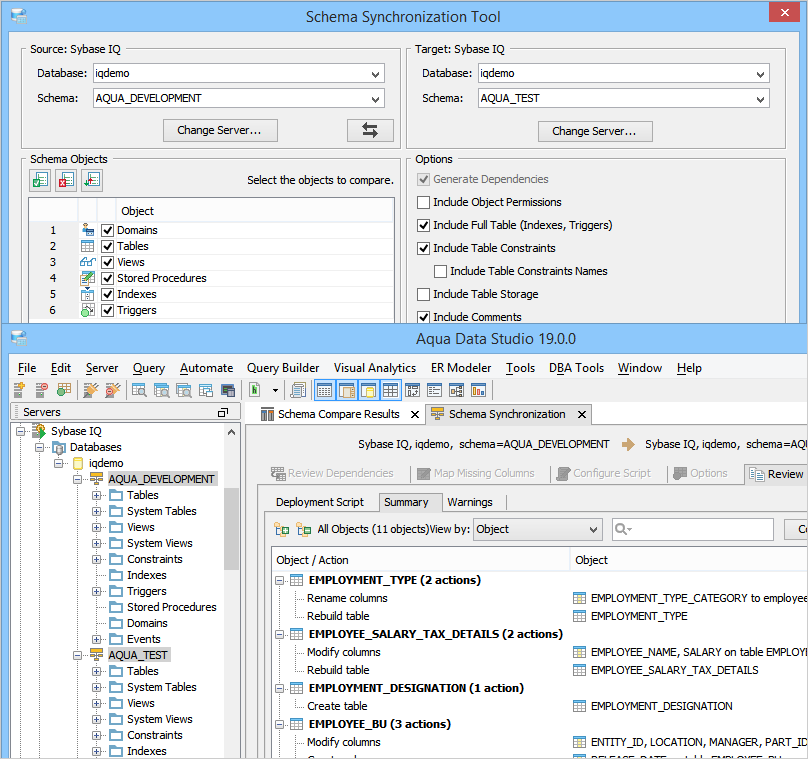Uncheck the Triggers object checkbox
The height and width of the screenshot is (759, 808).
(x=107, y=310)
